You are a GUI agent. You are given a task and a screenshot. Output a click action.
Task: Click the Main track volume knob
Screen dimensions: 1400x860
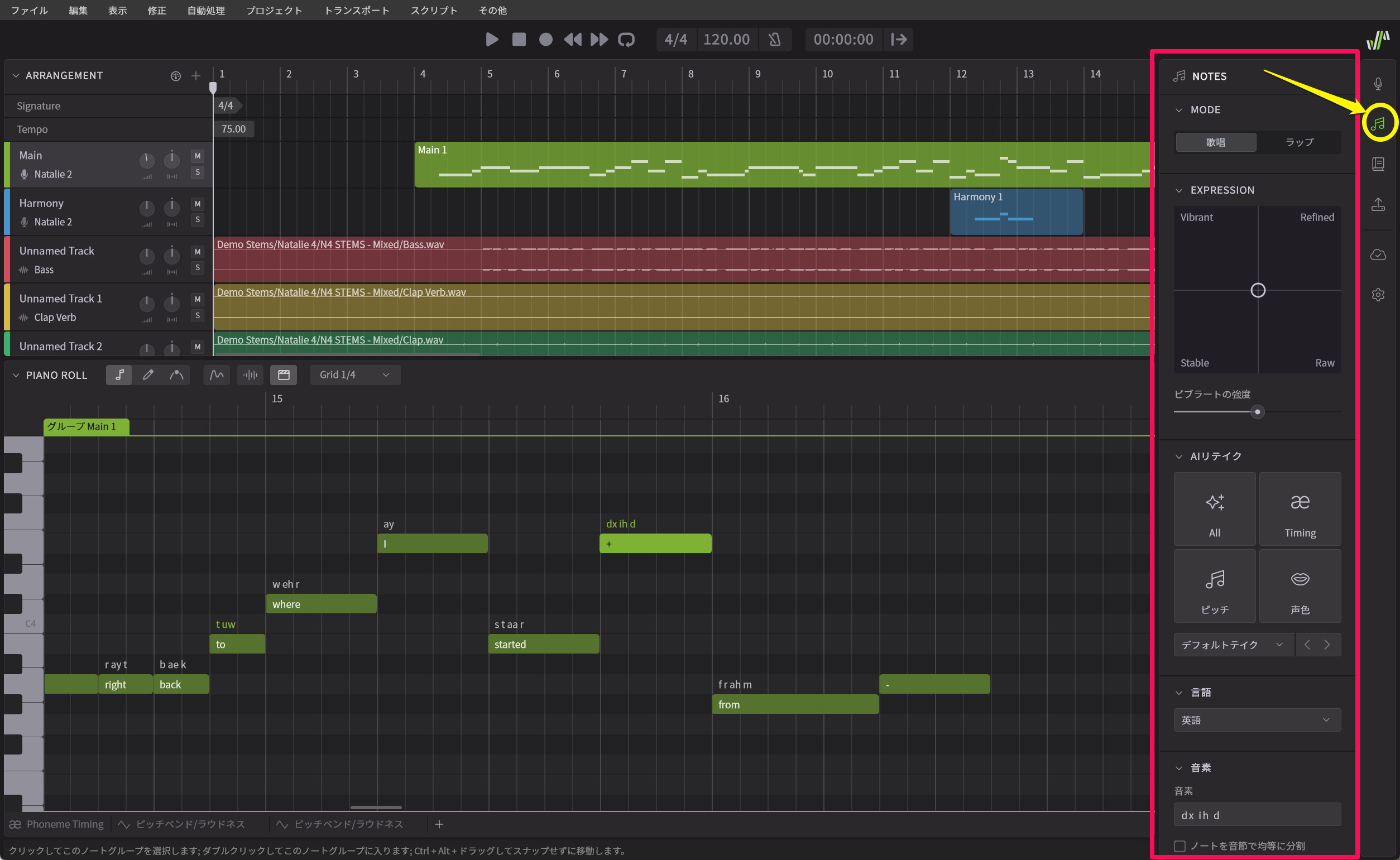pos(147,160)
